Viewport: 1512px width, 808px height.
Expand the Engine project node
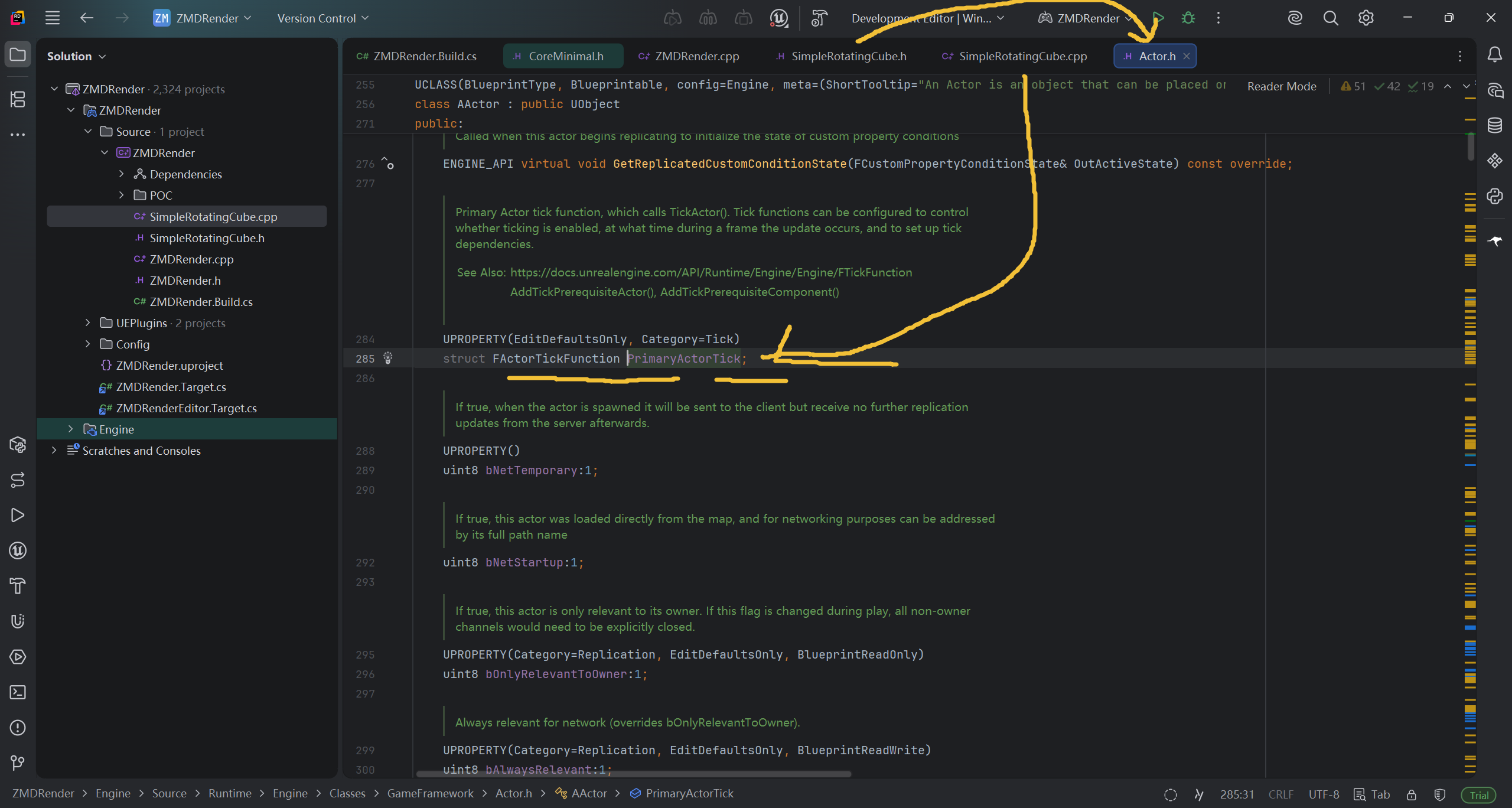(x=70, y=429)
